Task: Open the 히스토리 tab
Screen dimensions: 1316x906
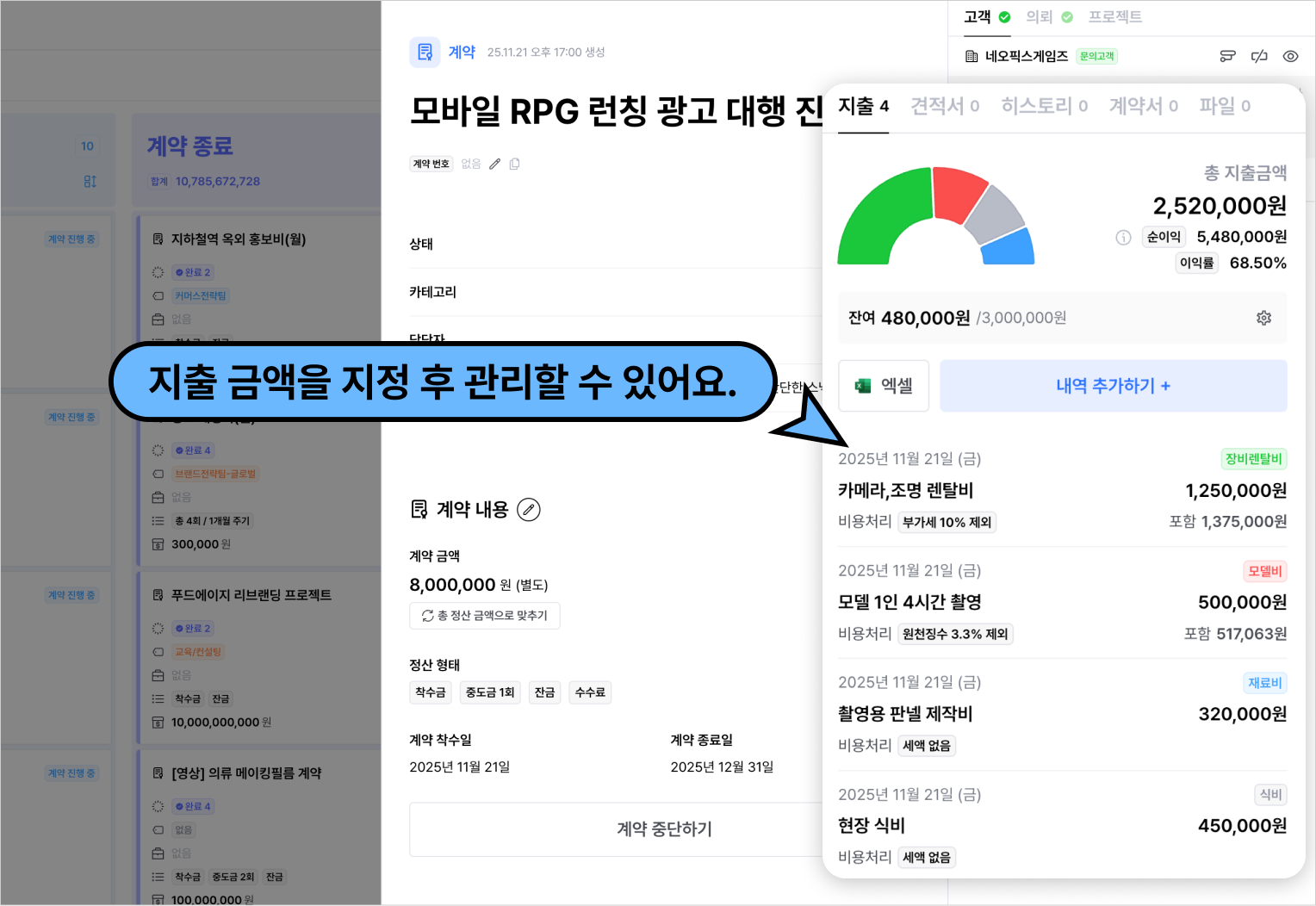Action: tap(1044, 106)
